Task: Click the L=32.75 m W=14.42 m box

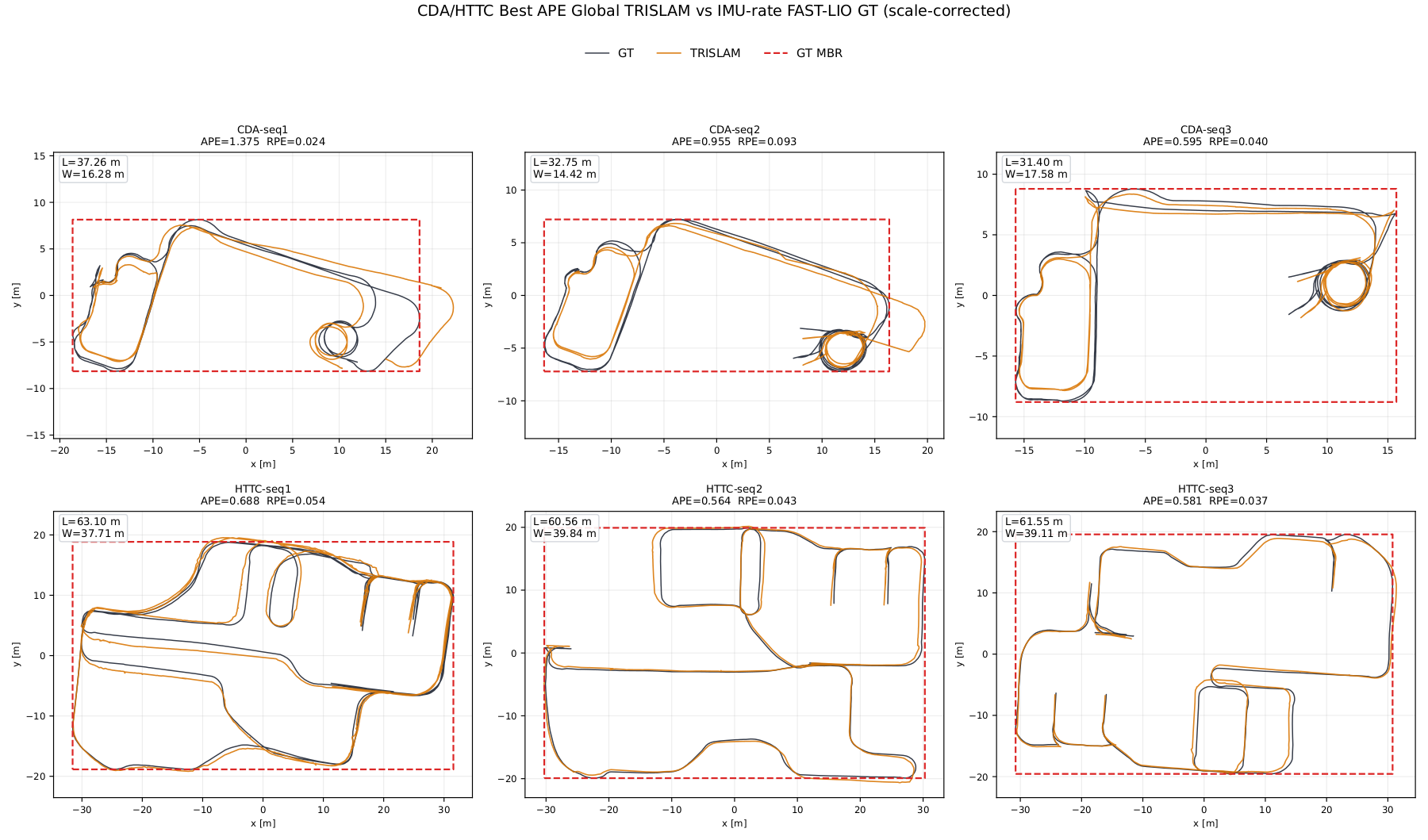Action: (x=565, y=168)
